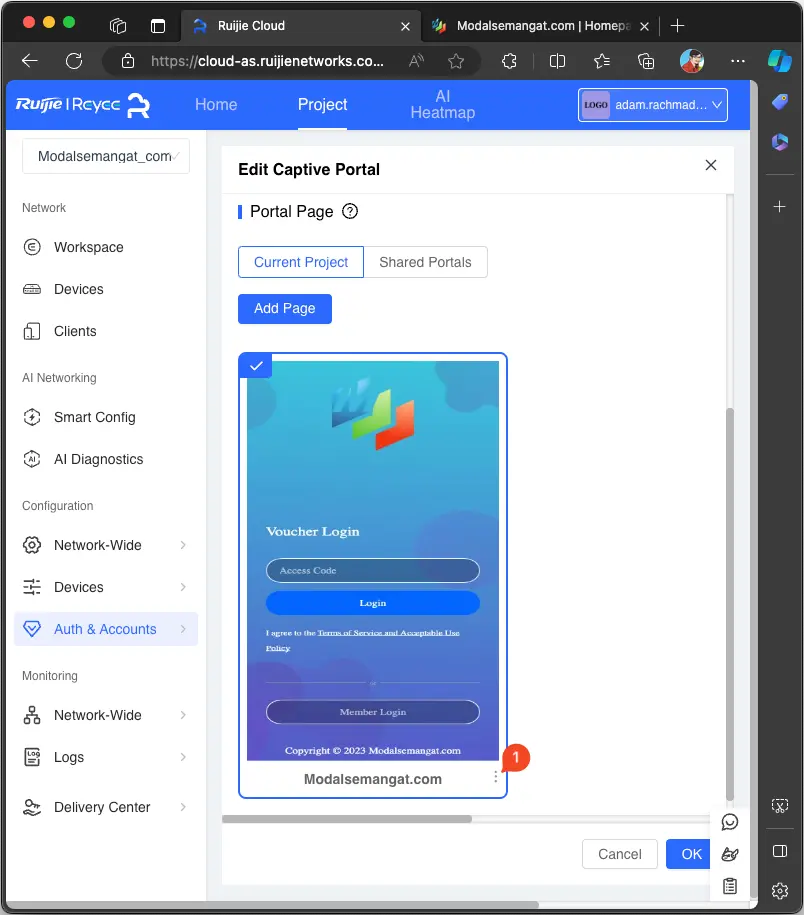Click the floating bird assistant icon
Viewport: 804px width, 915px height.
(x=730, y=854)
